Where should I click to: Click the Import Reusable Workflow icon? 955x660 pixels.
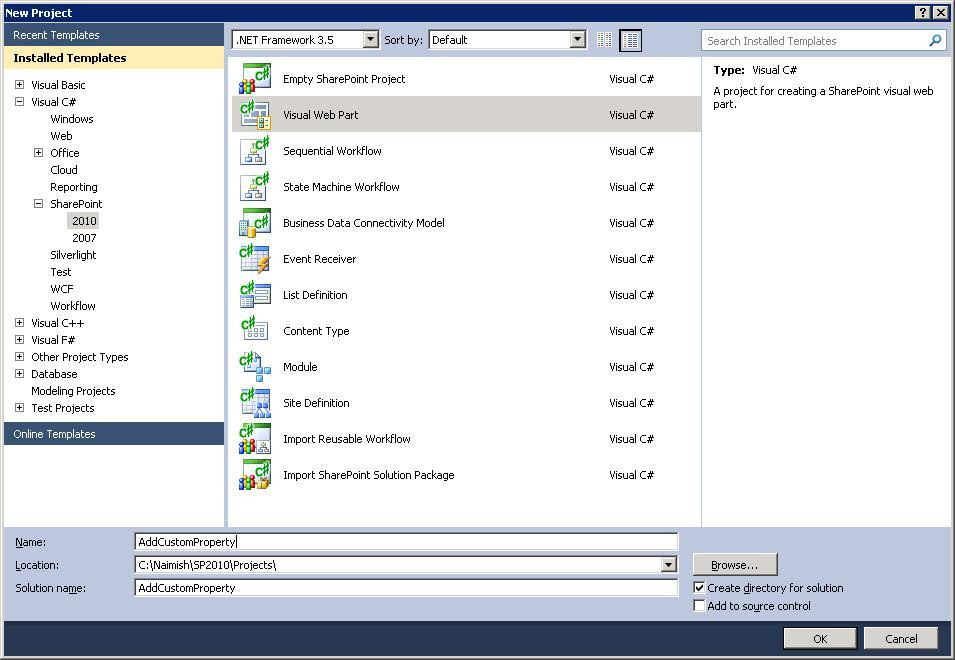255,438
